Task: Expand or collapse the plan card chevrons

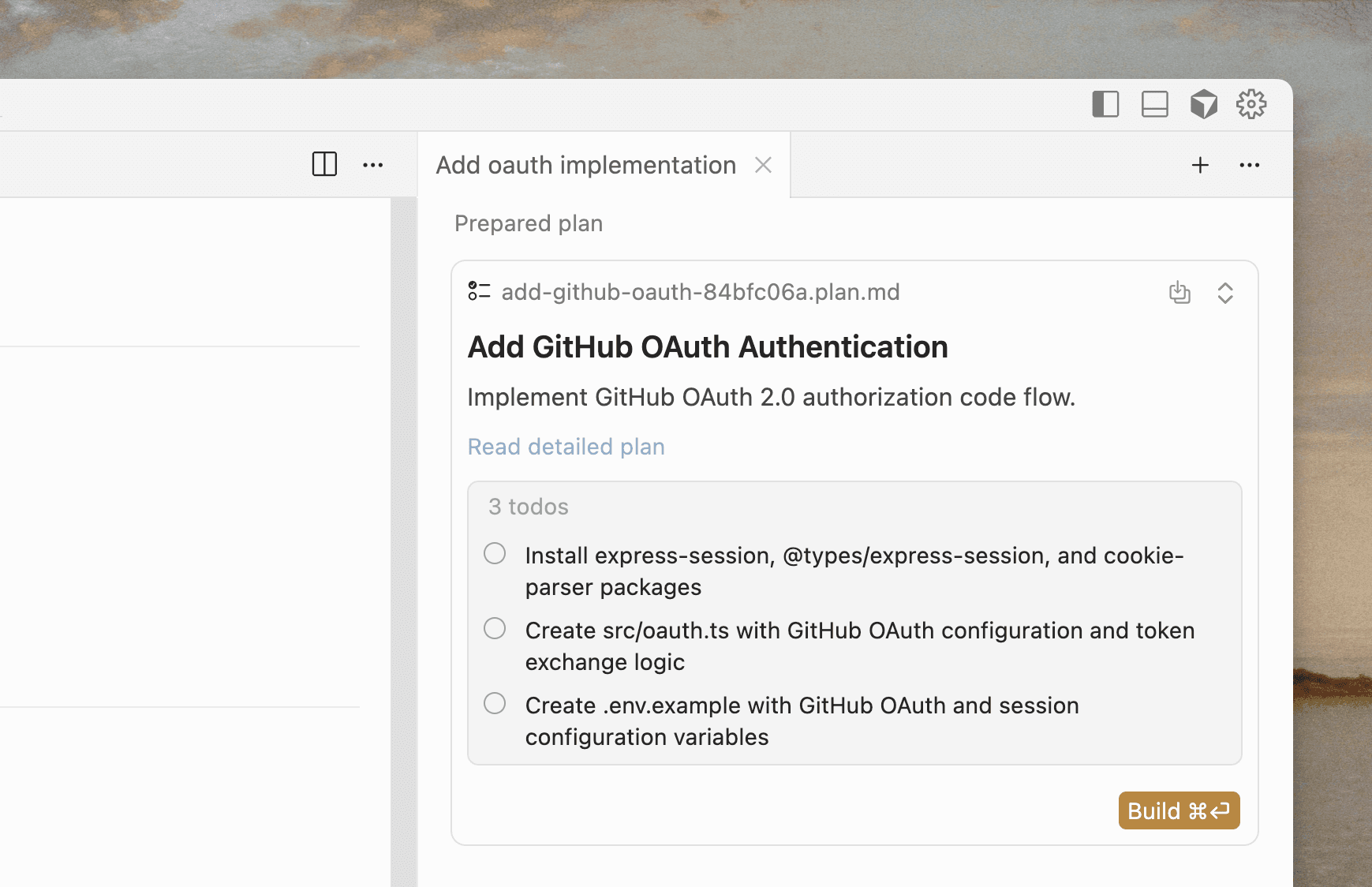Action: pos(1225,293)
